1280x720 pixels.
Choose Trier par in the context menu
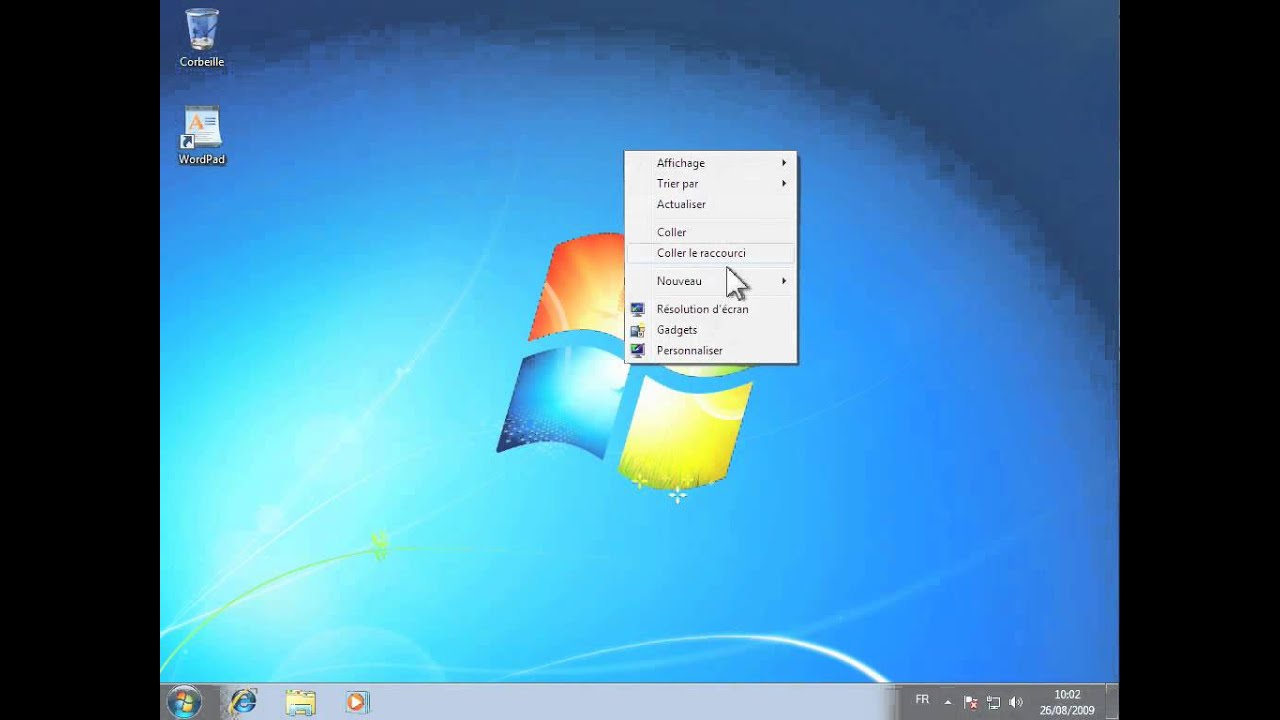click(711, 184)
